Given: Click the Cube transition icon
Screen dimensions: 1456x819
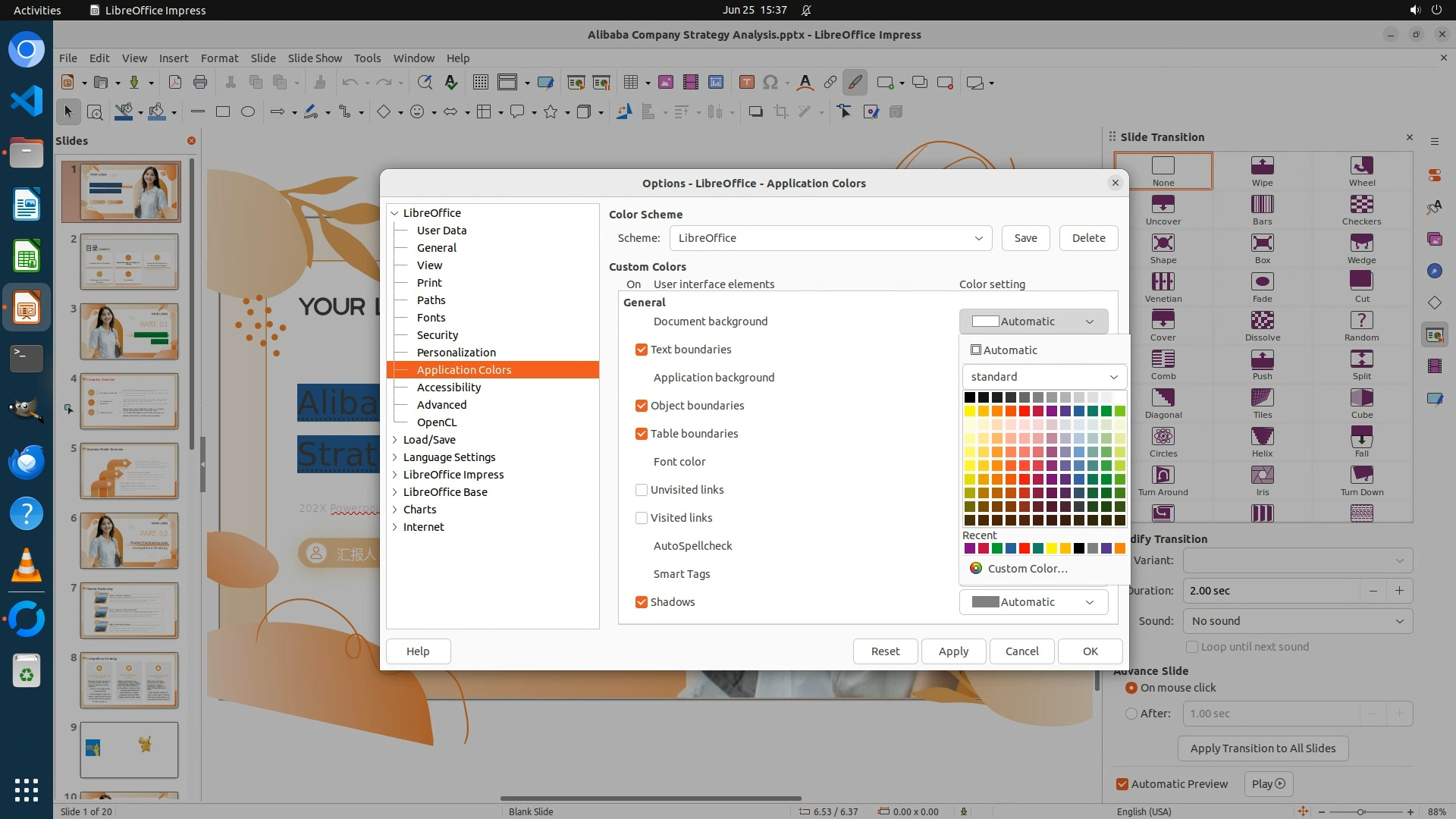Looking at the screenshot, I should [1361, 397].
